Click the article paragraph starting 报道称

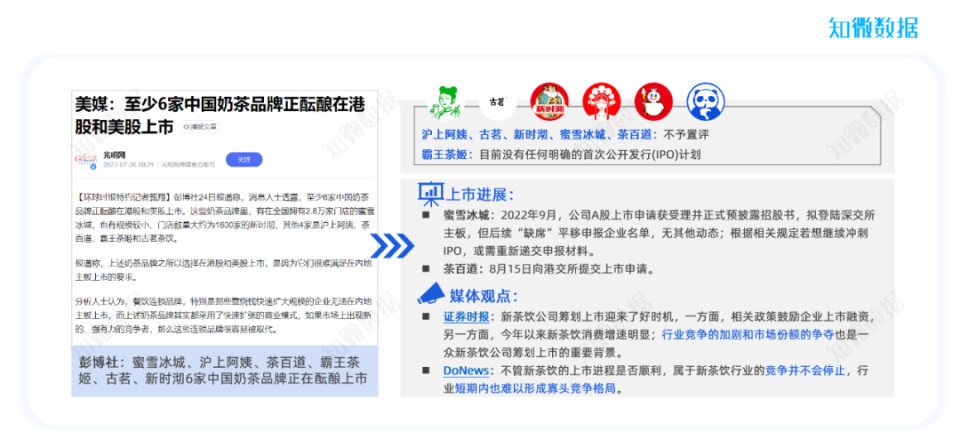click(x=225, y=270)
